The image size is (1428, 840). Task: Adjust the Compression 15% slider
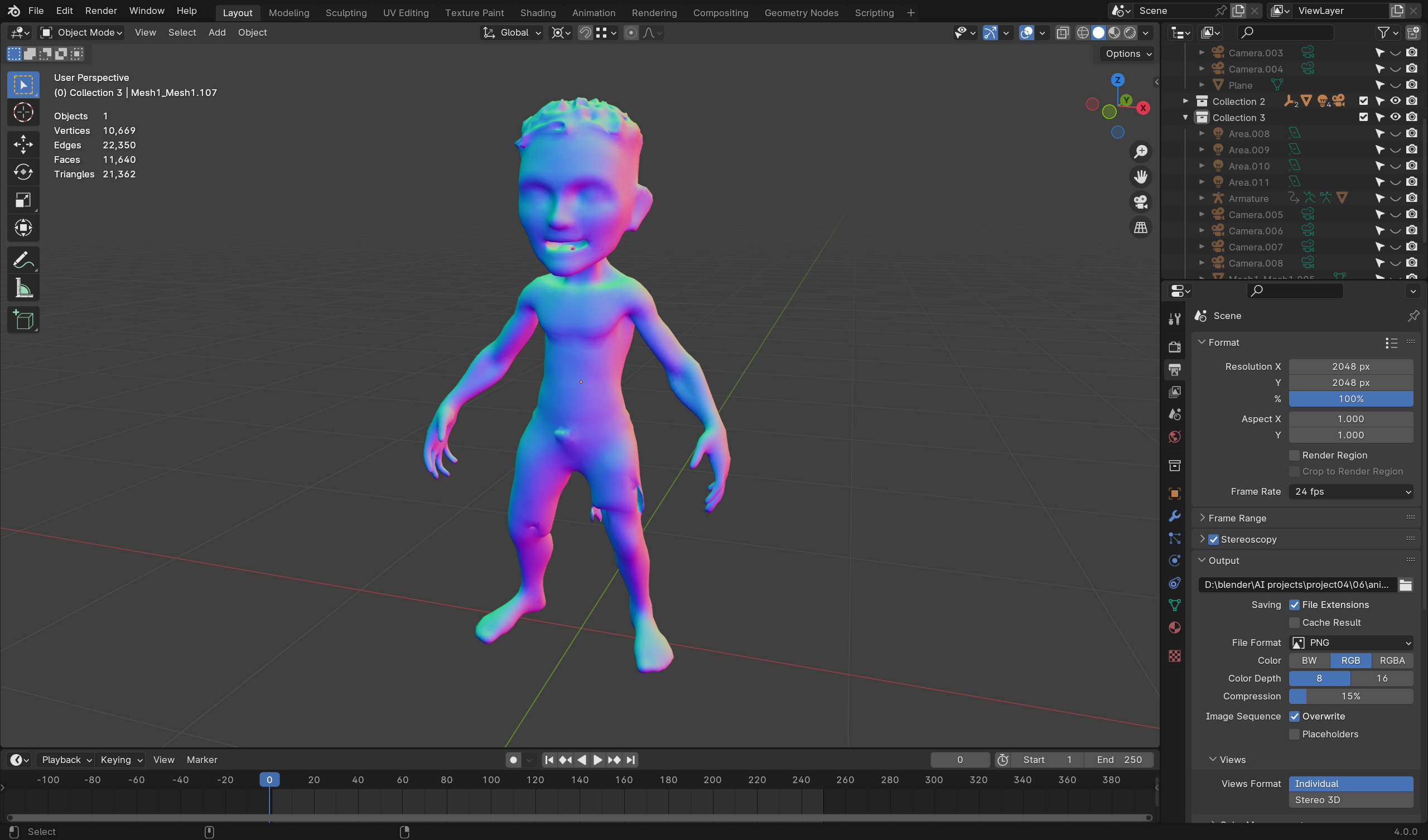click(x=1351, y=697)
